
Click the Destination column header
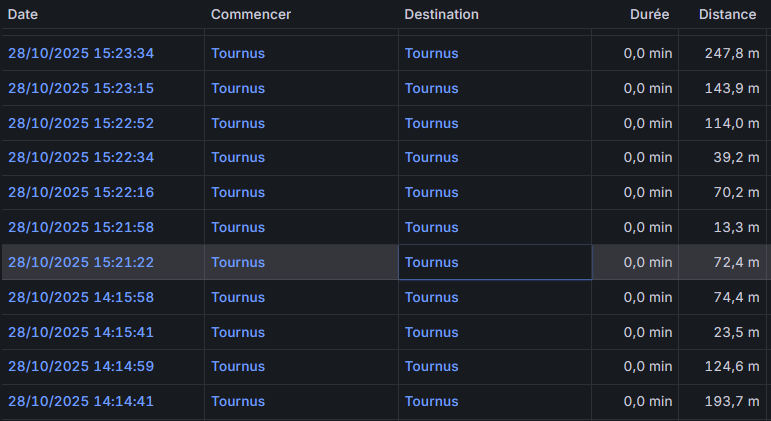tap(441, 15)
